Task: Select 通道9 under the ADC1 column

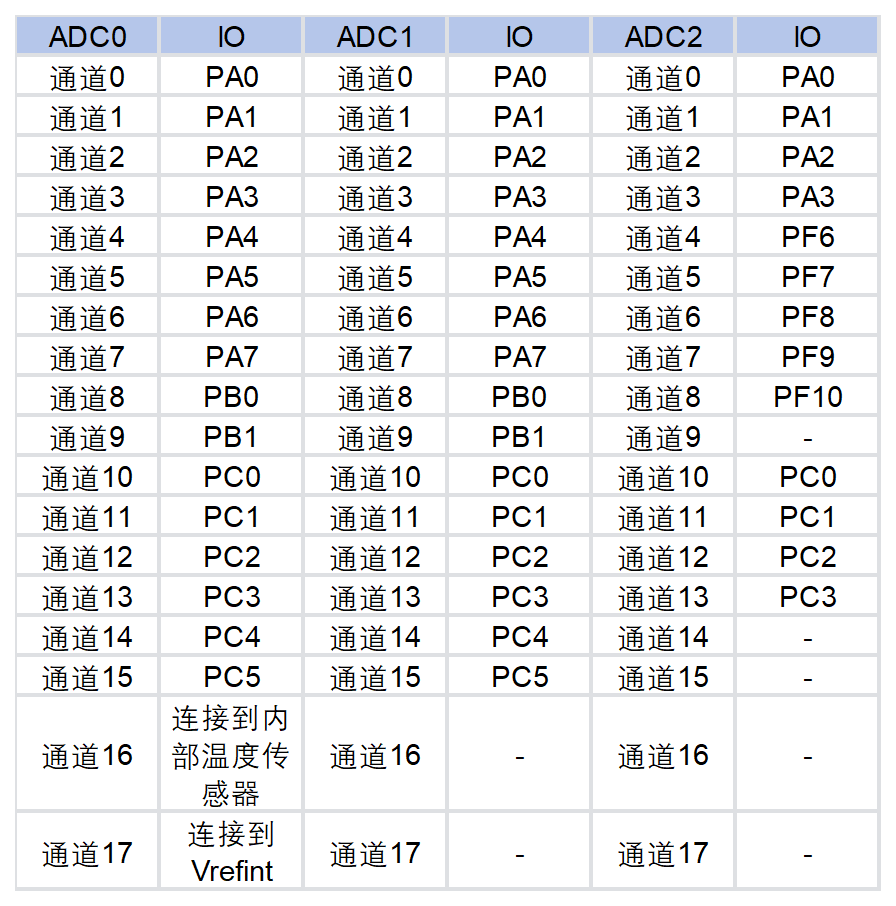Action: click(x=375, y=436)
